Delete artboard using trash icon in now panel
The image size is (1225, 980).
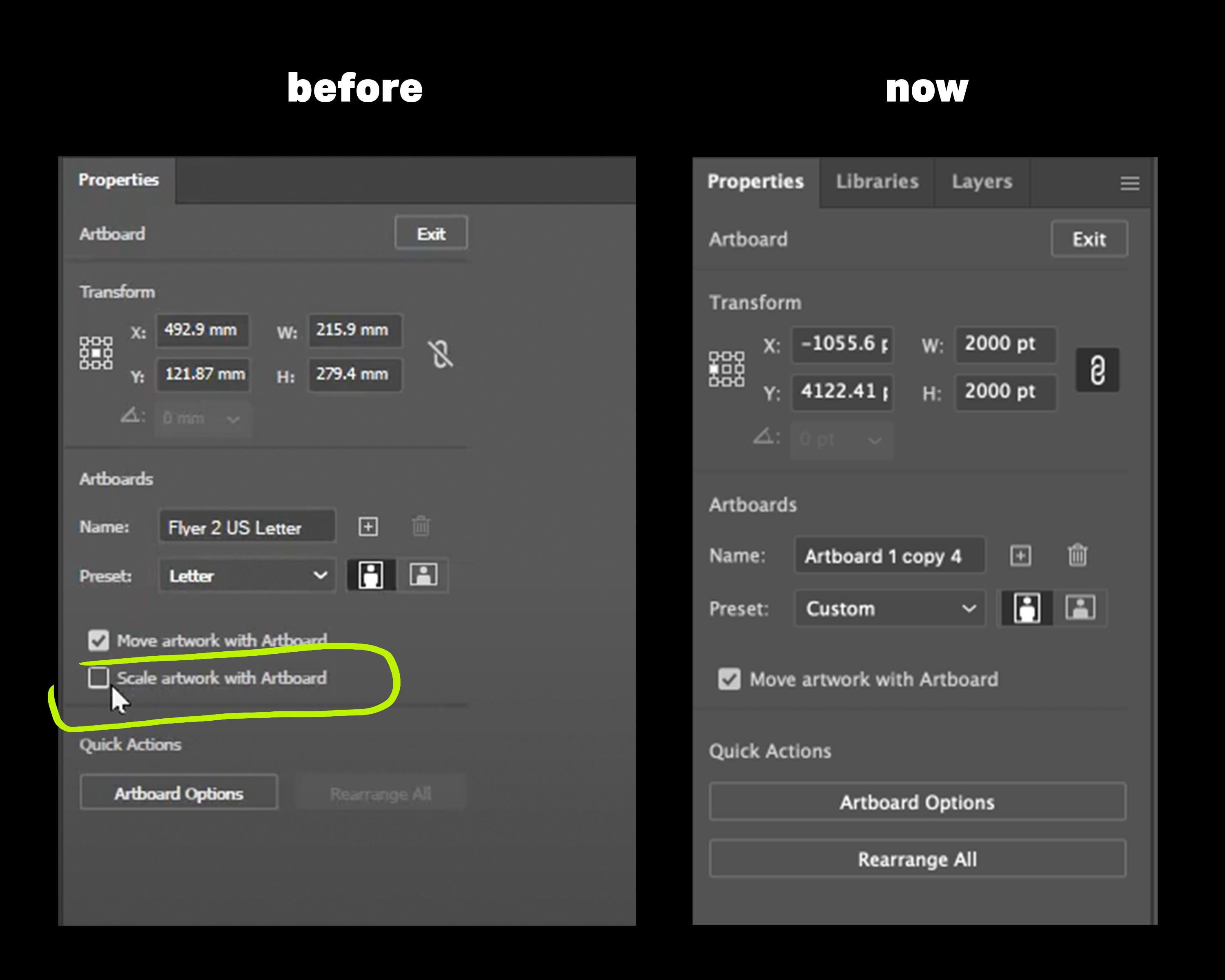1077,555
